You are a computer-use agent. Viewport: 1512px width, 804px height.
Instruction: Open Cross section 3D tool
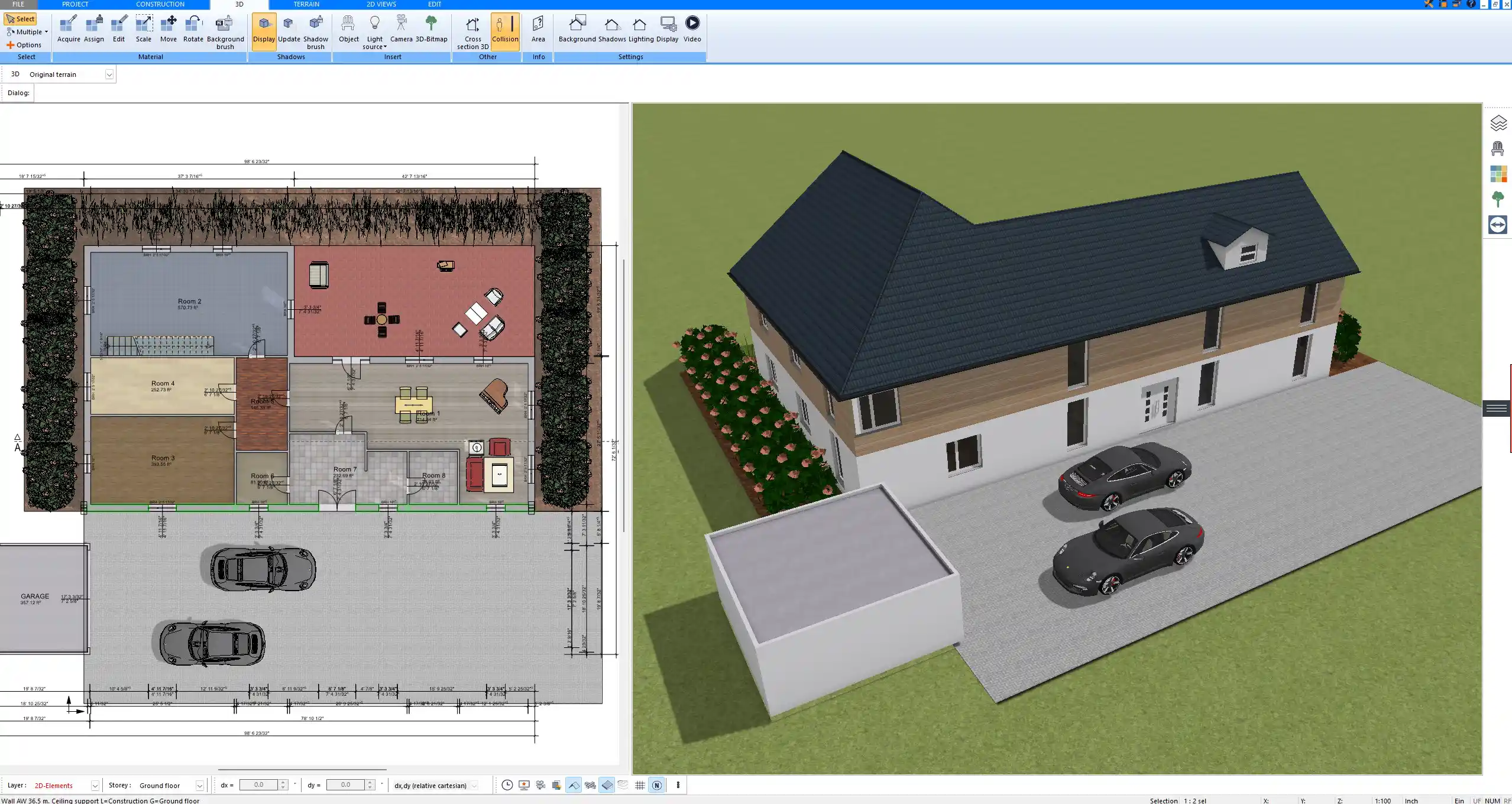click(x=472, y=33)
